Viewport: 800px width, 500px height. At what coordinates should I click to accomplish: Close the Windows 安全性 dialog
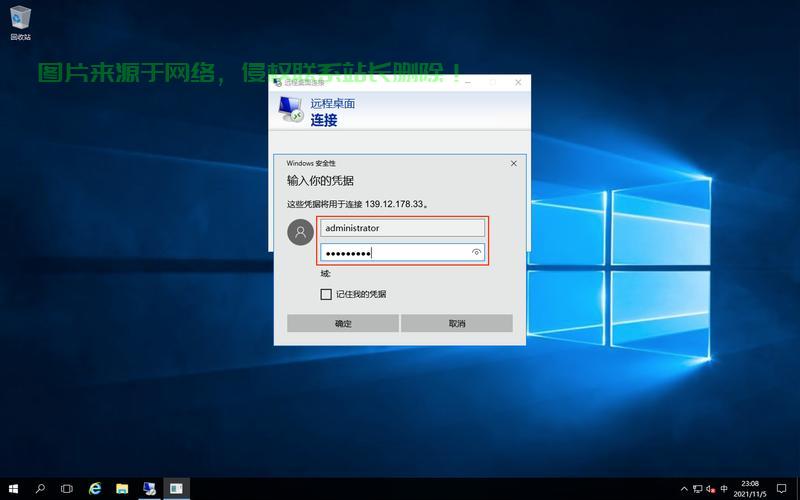[x=514, y=163]
